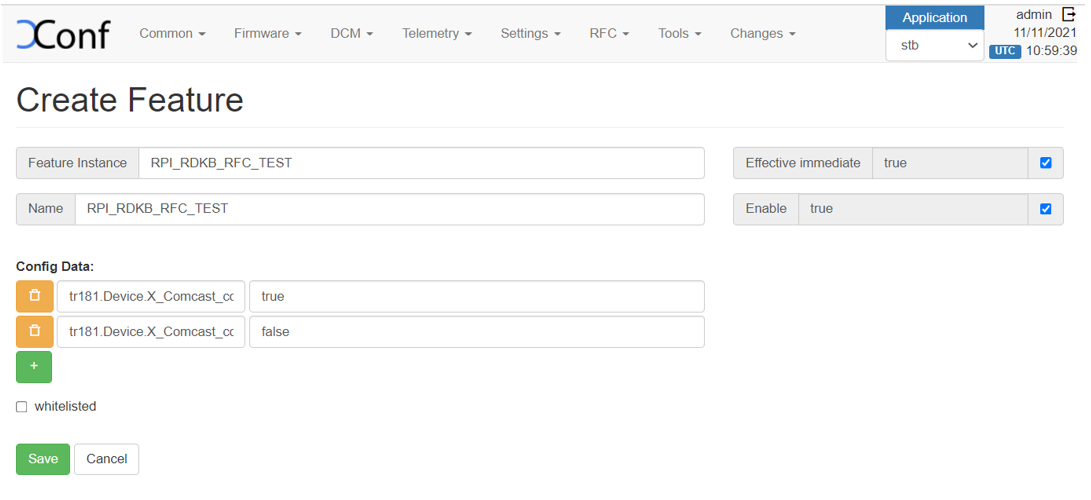
Task: Toggle the Enable checkbox
Action: pyautogui.click(x=1046, y=209)
